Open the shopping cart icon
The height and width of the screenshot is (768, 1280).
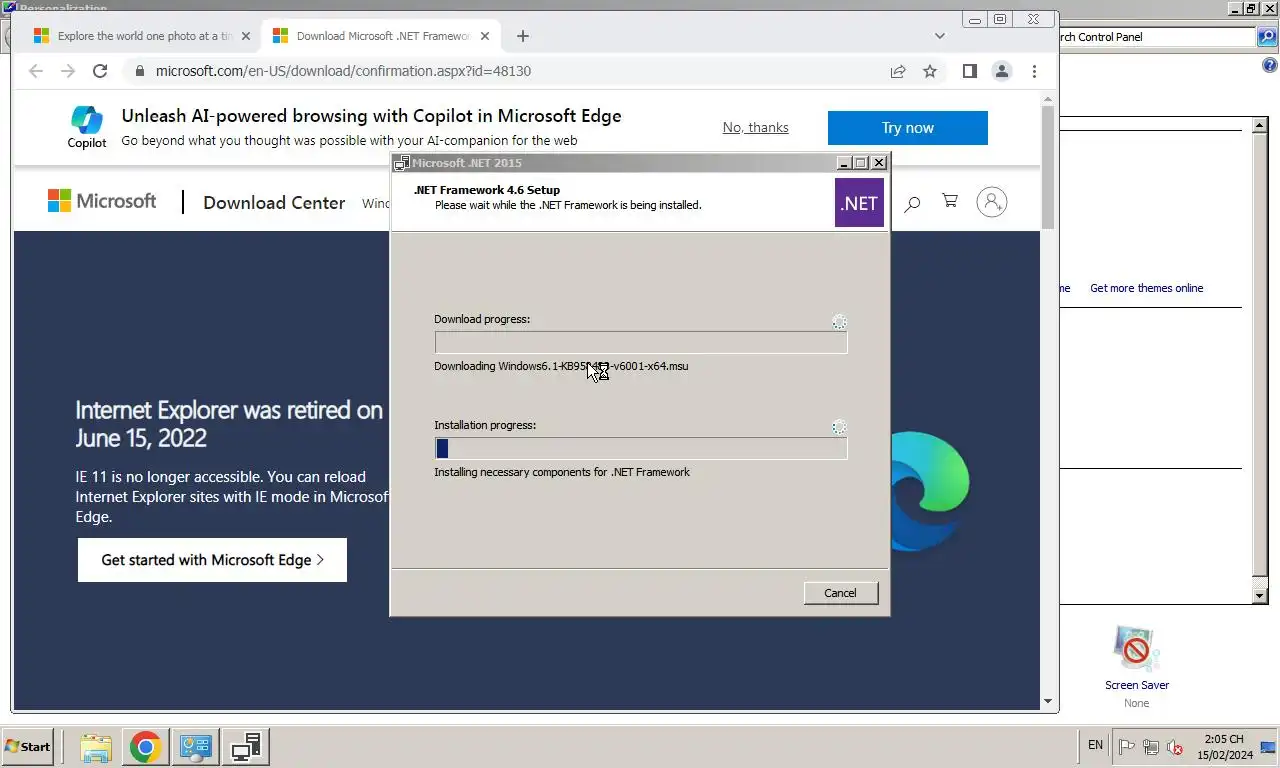(950, 202)
